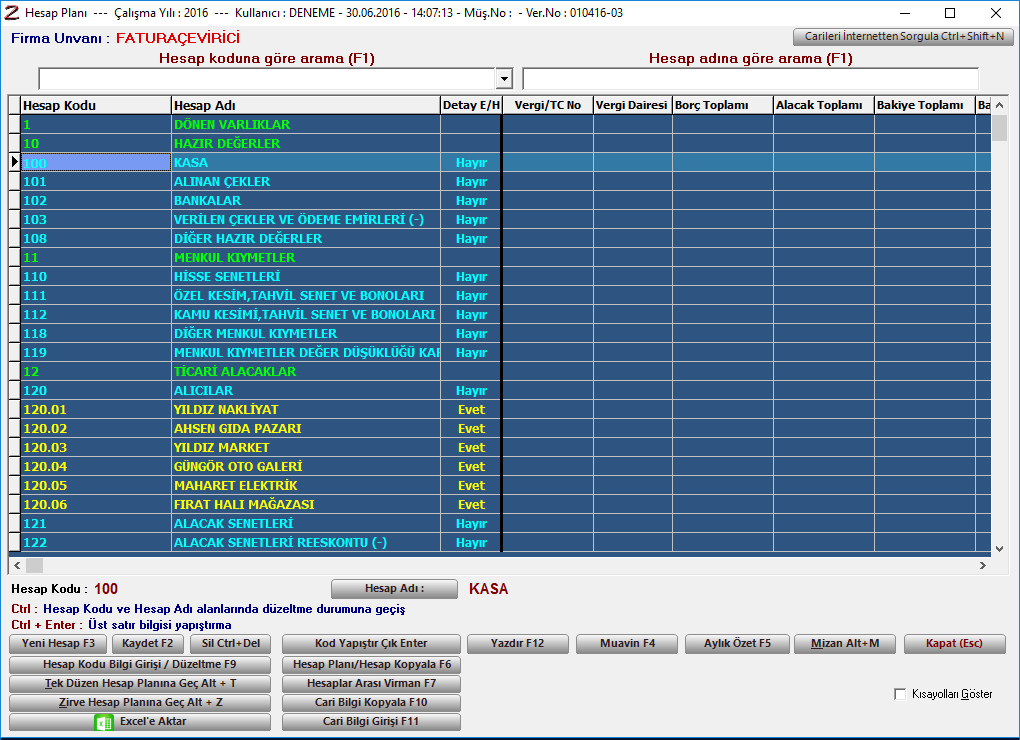Screen dimensions: 1020x740
Task: Close the window with Kapat (Esc)
Action: 955,644
